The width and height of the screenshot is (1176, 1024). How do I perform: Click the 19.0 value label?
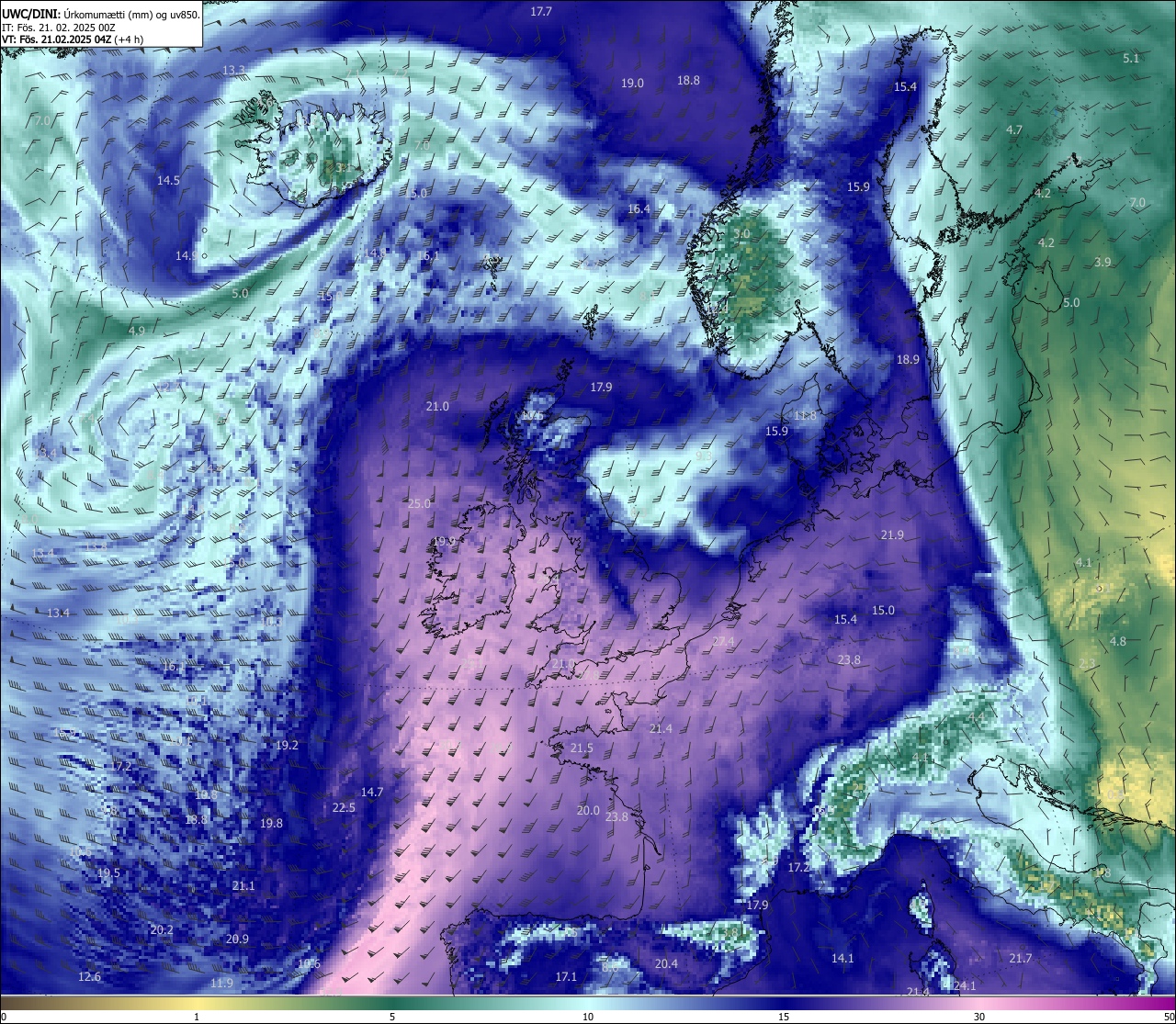tap(632, 84)
